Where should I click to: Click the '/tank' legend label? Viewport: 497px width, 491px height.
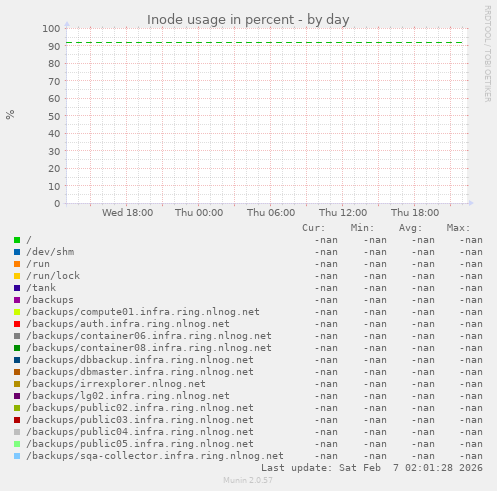tap(41, 288)
